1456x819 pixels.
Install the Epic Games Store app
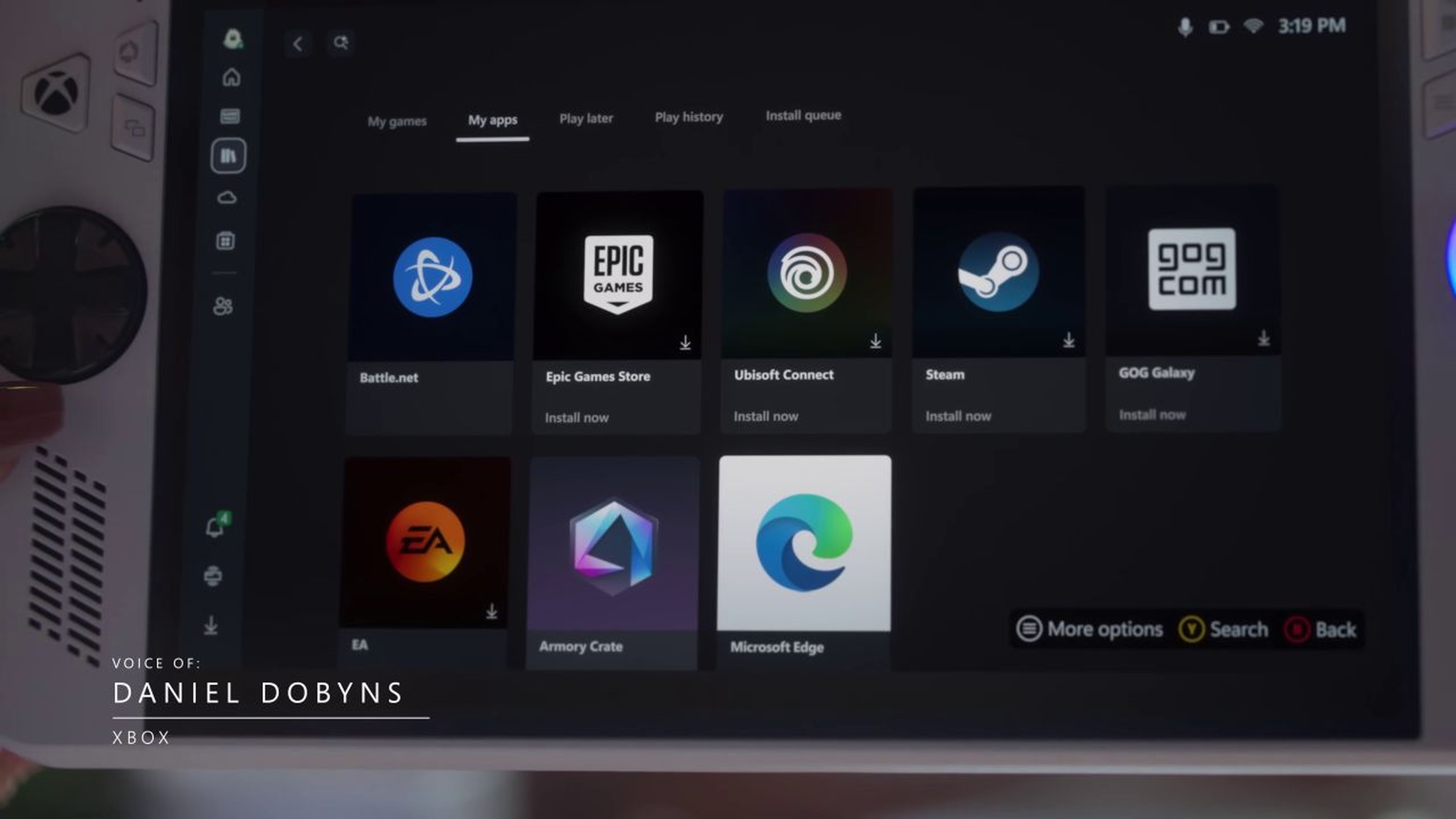click(x=576, y=418)
